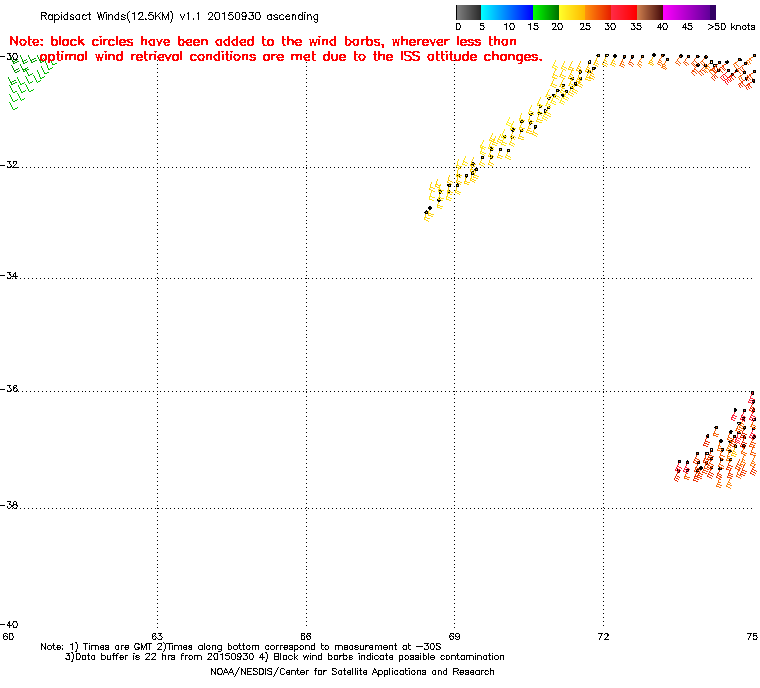The height and width of the screenshot is (688, 760).
Task: Click the yellow diagonal wind barb swath
Action: coord(511,140)
